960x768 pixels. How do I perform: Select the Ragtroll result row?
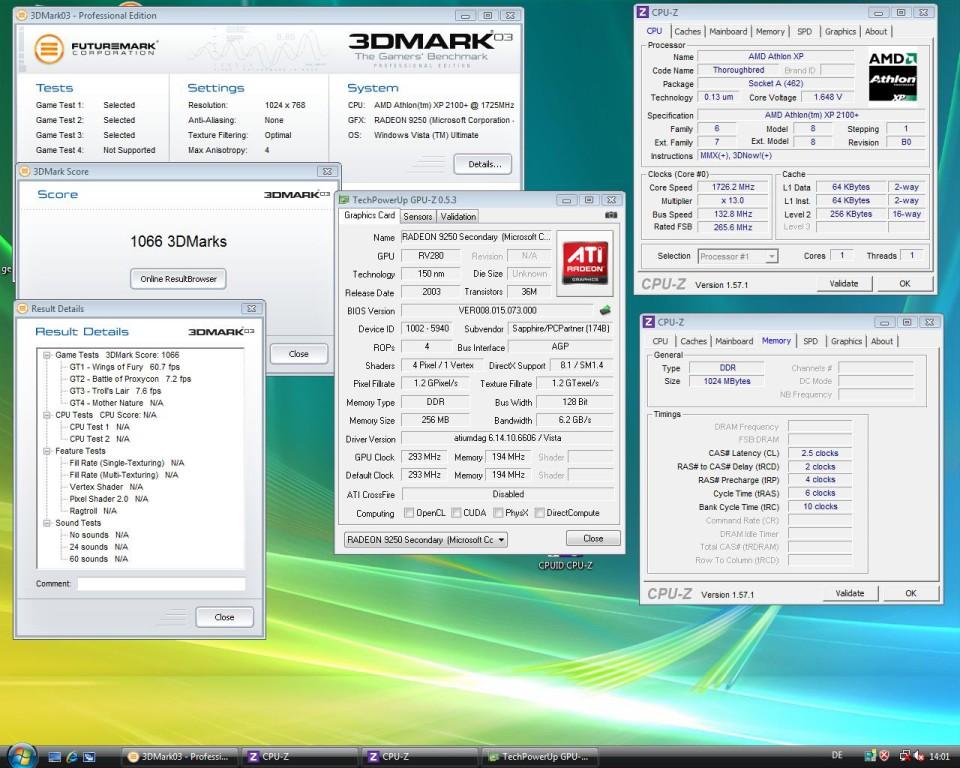pyautogui.click(x=92, y=511)
